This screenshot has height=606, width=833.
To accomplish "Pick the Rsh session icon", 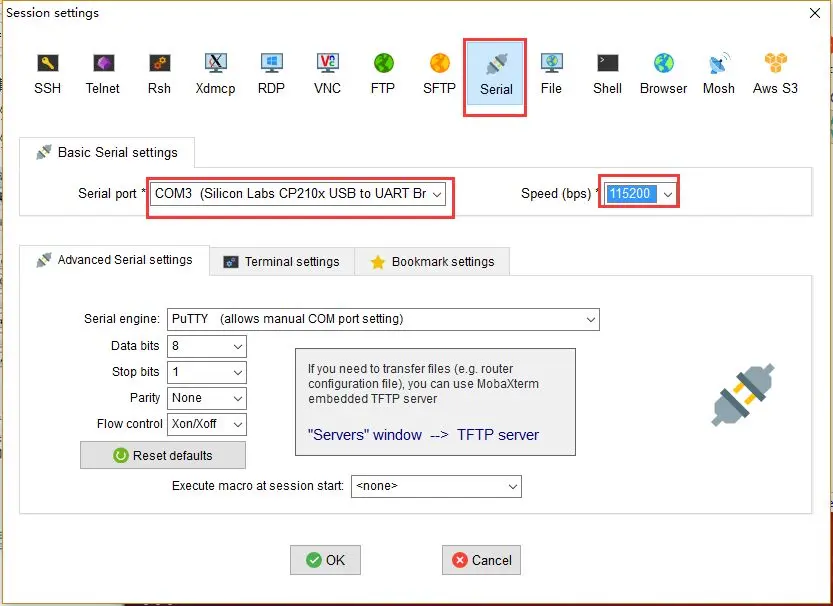I will pyautogui.click(x=159, y=74).
